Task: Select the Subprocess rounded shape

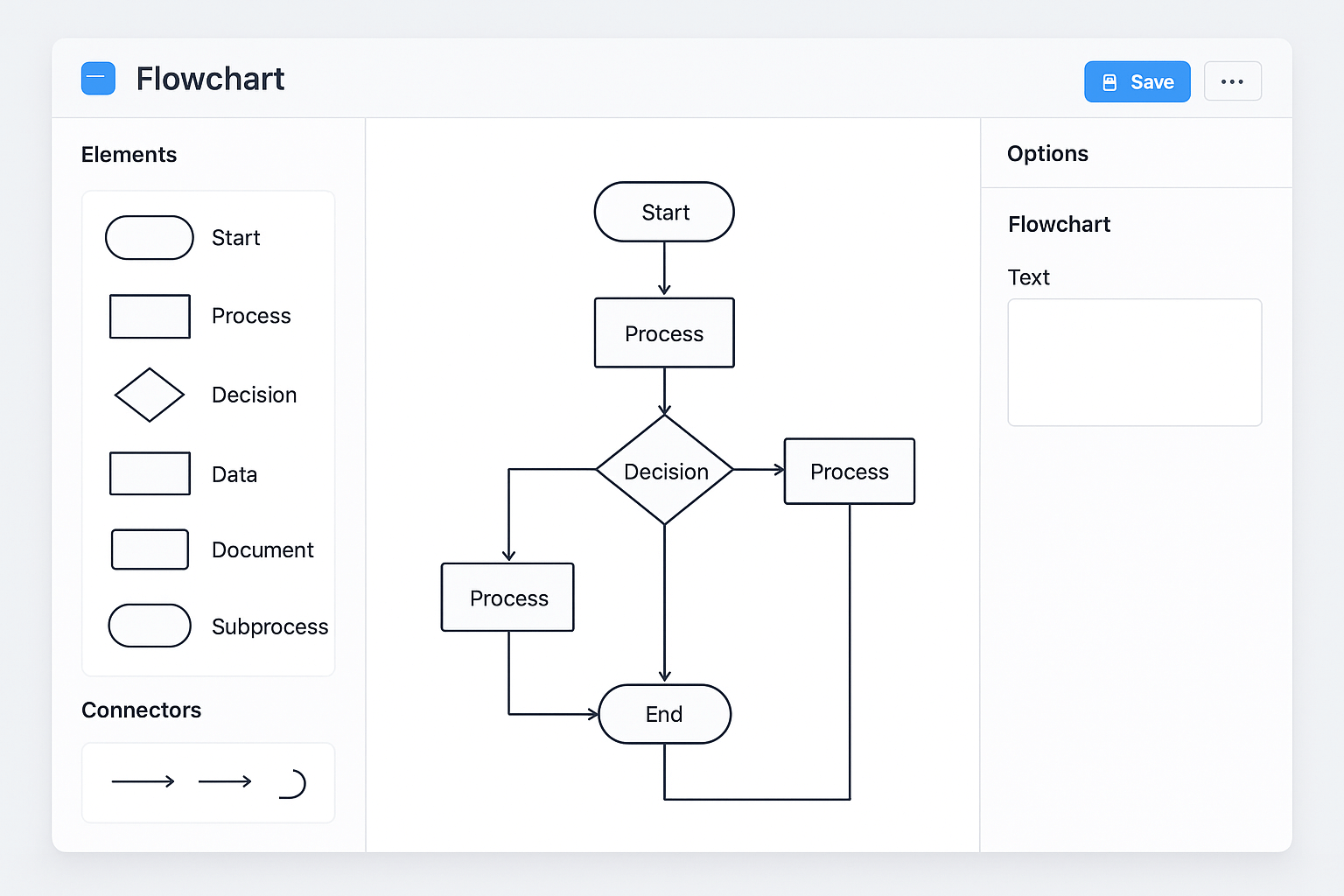Action: 150,626
